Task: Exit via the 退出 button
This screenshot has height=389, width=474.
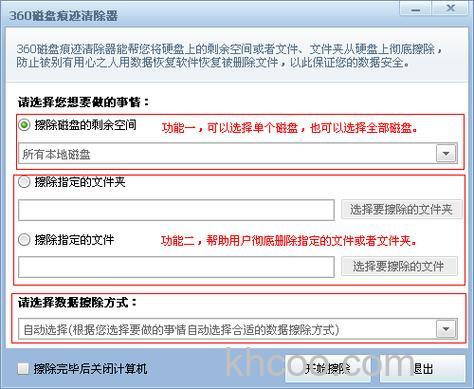Action: click(423, 368)
